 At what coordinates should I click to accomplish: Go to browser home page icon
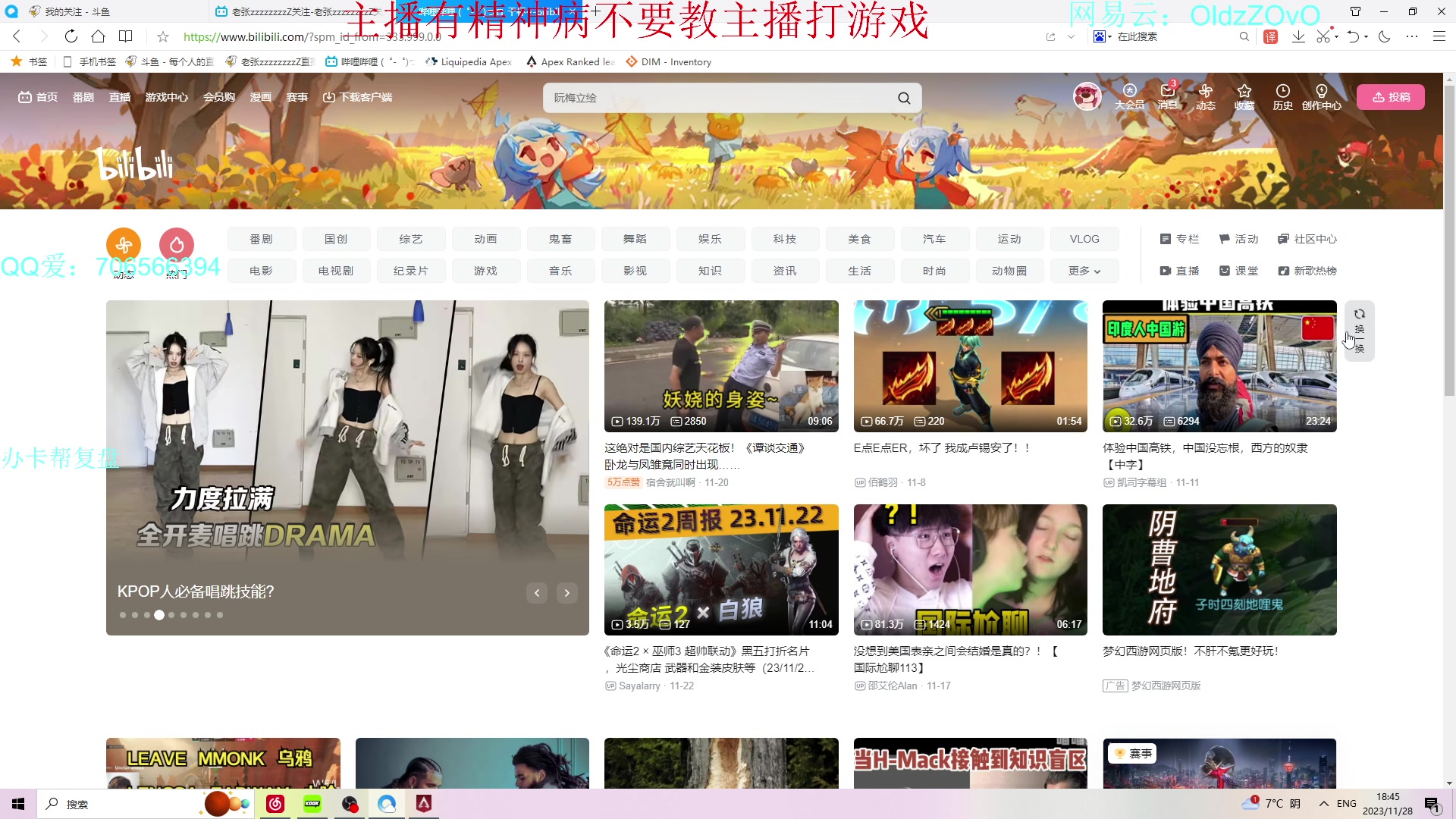[98, 36]
